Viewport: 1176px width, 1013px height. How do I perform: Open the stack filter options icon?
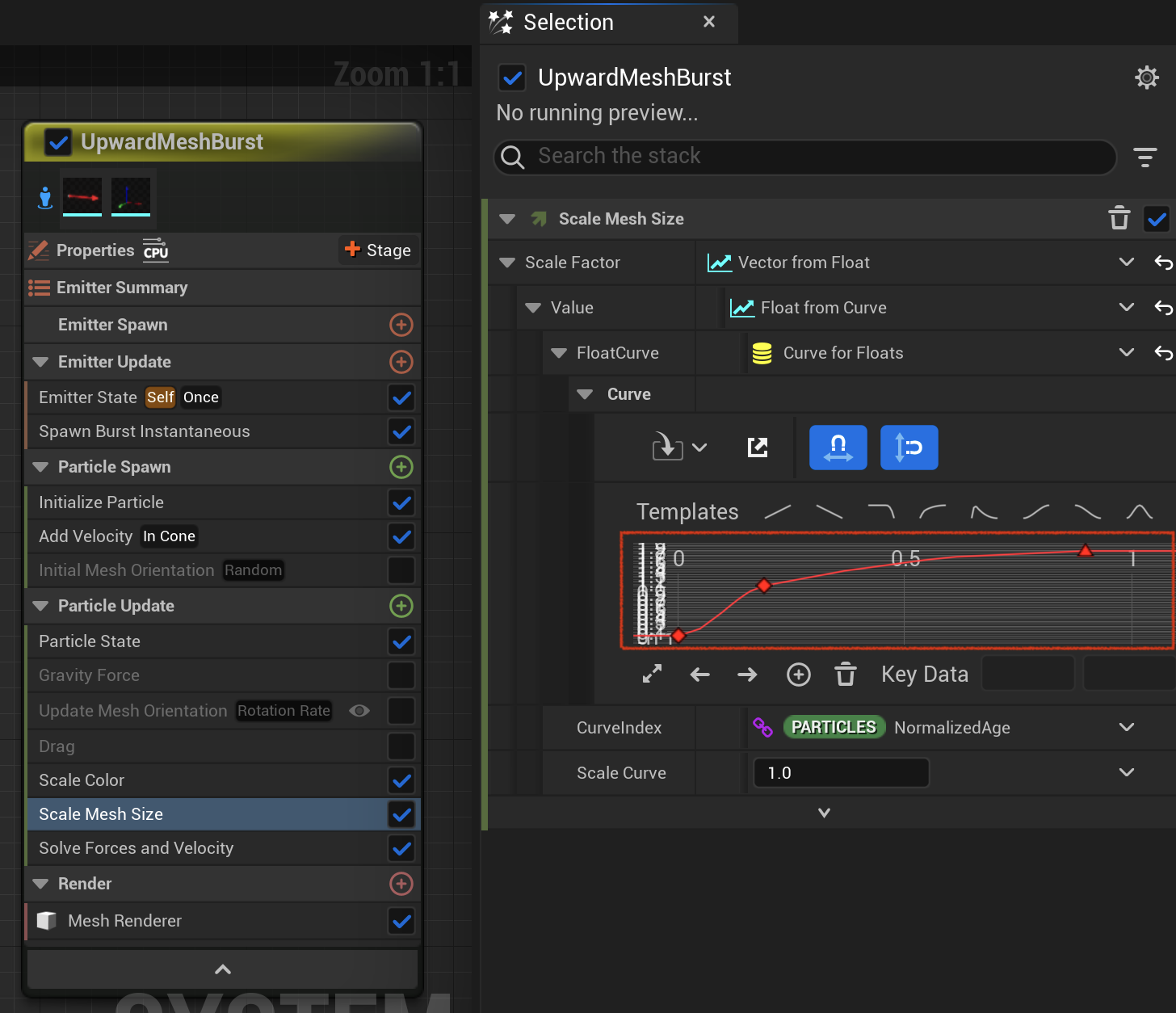(1144, 157)
